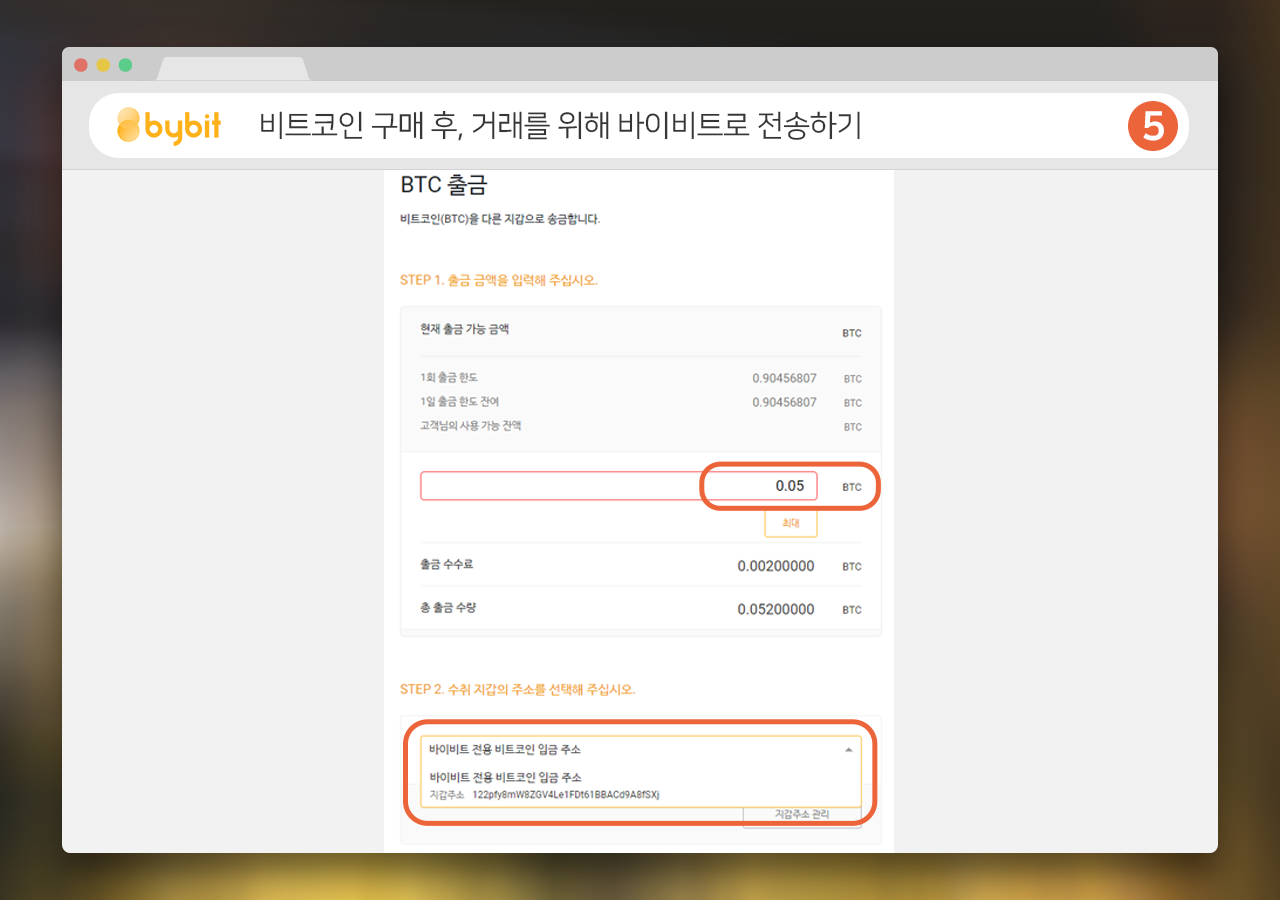
Task: Click the 1회 출금 한도 value 0.90456807
Action: coord(784,378)
